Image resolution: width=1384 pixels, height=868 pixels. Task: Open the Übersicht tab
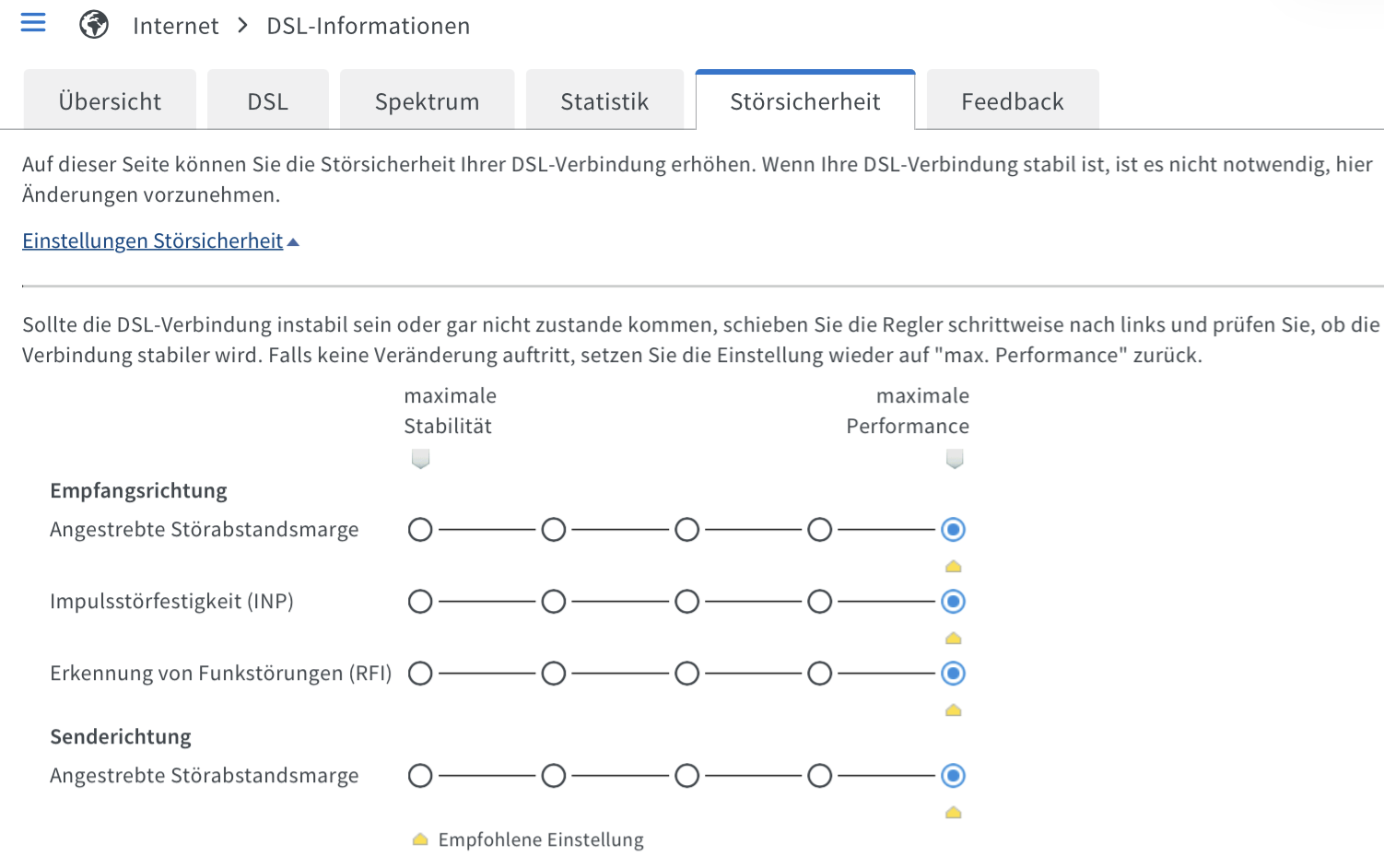[110, 100]
